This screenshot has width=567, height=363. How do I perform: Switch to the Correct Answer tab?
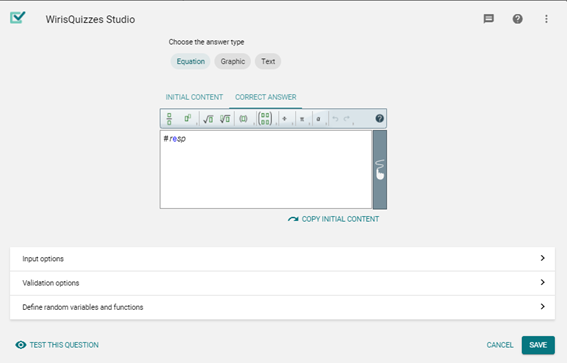[265, 97]
